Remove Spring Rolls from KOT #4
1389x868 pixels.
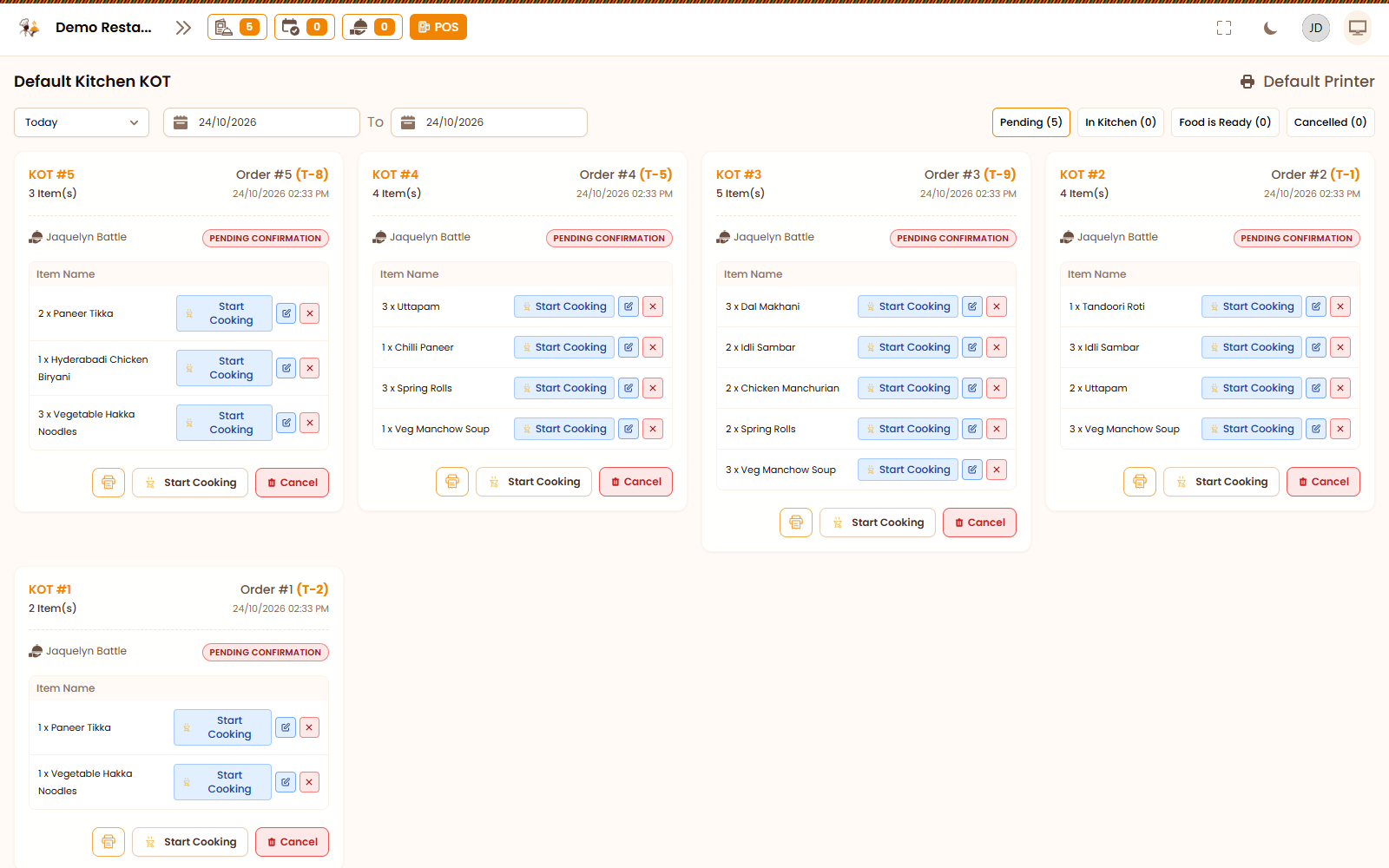click(653, 388)
